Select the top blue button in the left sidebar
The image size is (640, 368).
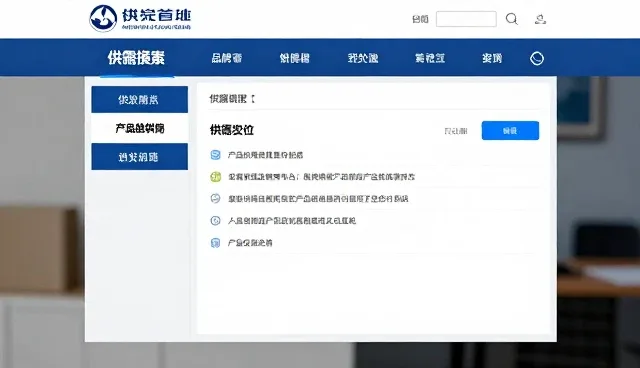tap(140, 100)
